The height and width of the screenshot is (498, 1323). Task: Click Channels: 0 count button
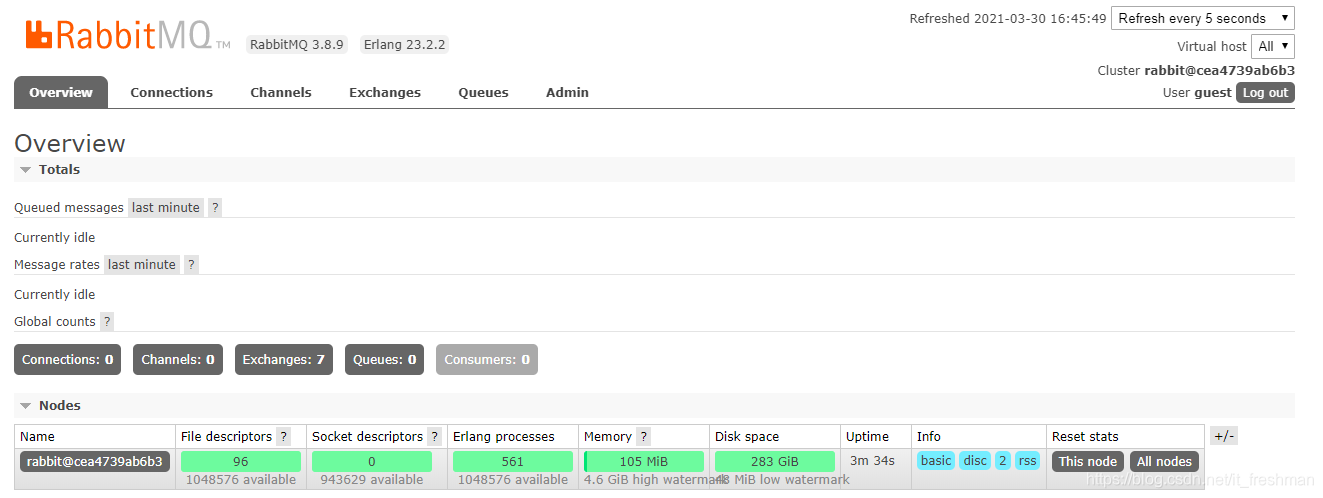(178, 360)
